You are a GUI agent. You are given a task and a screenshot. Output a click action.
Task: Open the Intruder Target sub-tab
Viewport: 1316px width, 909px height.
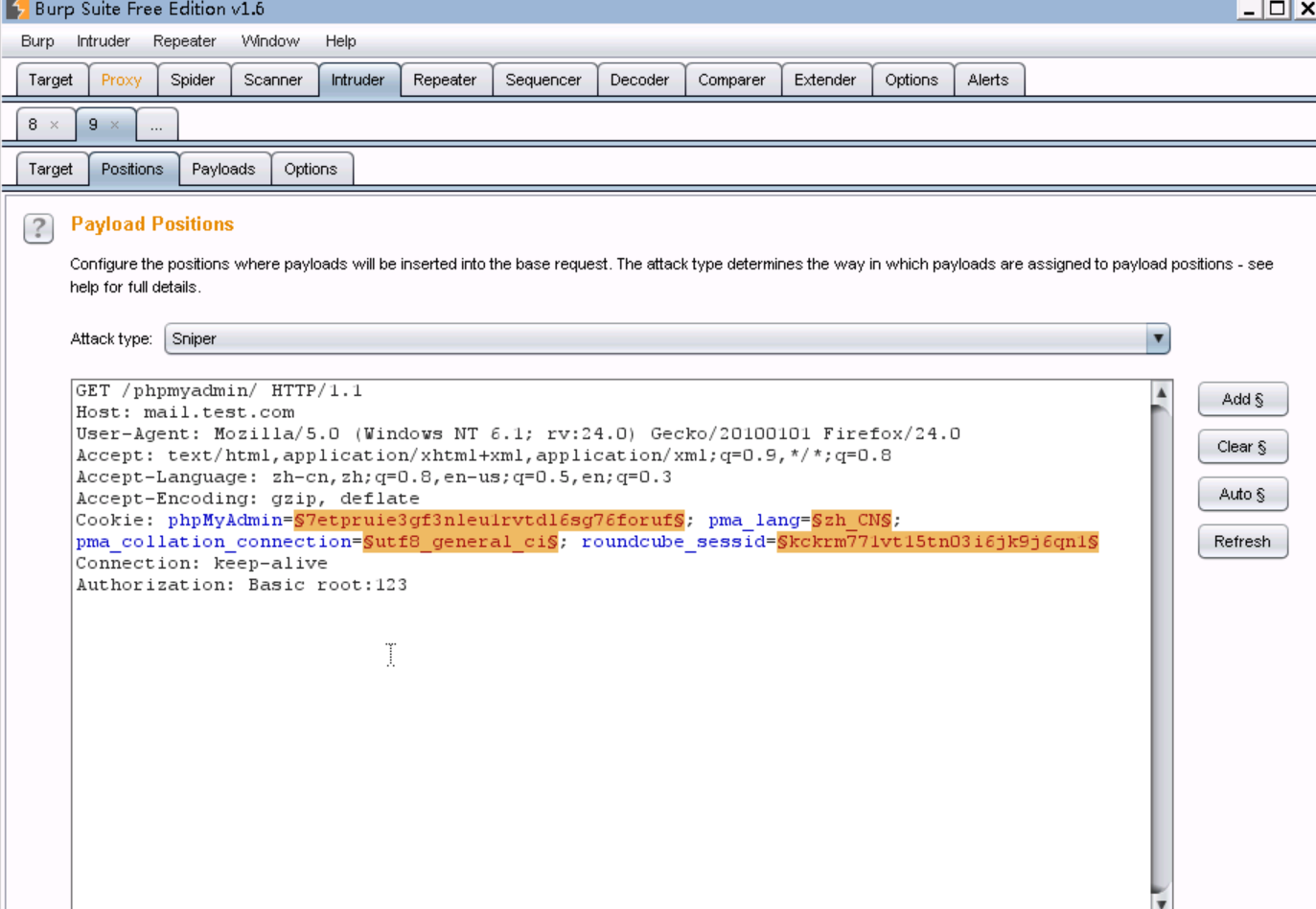click(x=51, y=169)
